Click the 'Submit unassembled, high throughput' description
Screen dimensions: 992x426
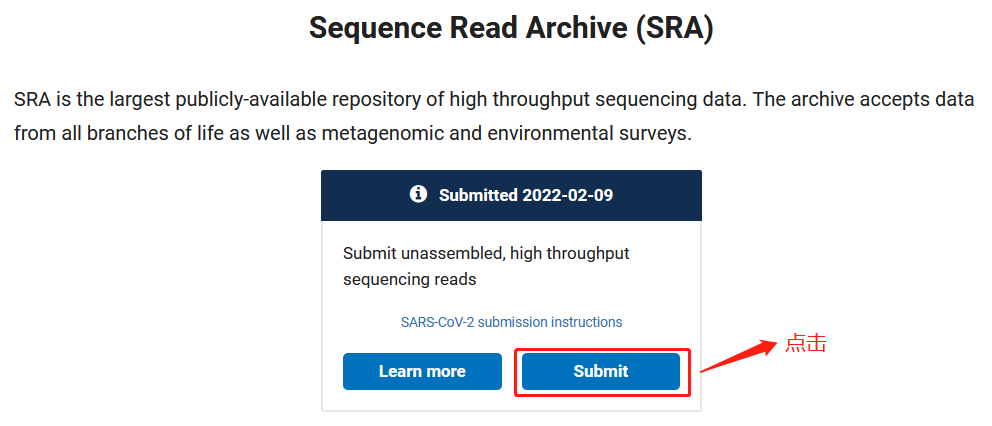[x=486, y=254]
